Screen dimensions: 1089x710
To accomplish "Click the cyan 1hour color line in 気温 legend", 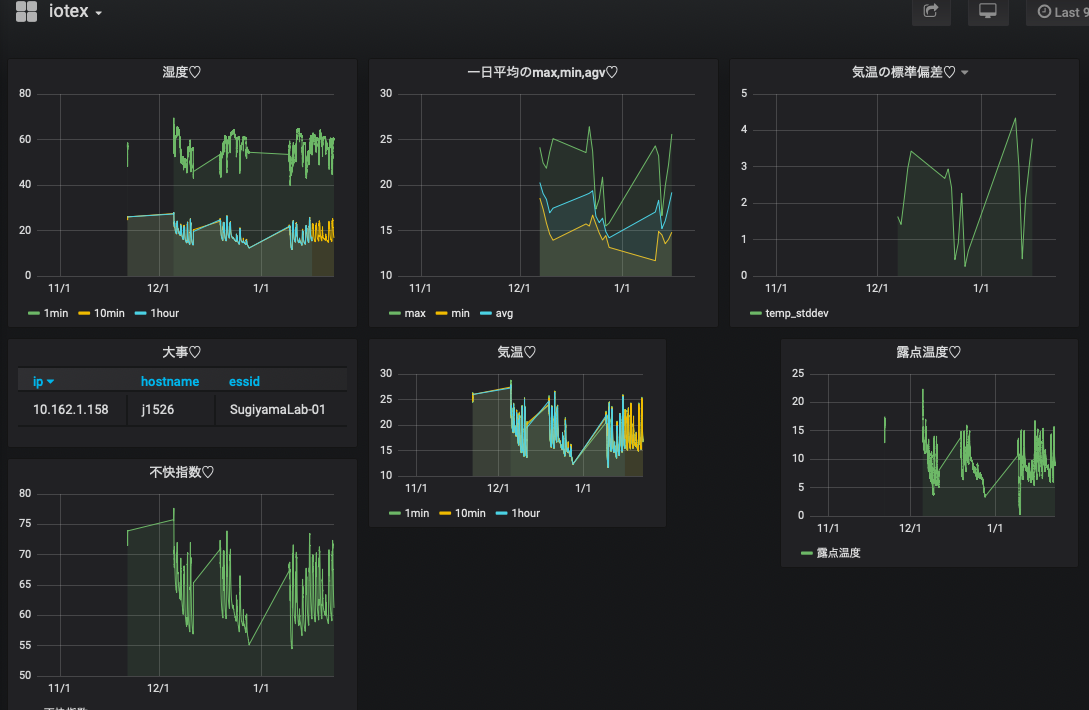I will pos(500,513).
